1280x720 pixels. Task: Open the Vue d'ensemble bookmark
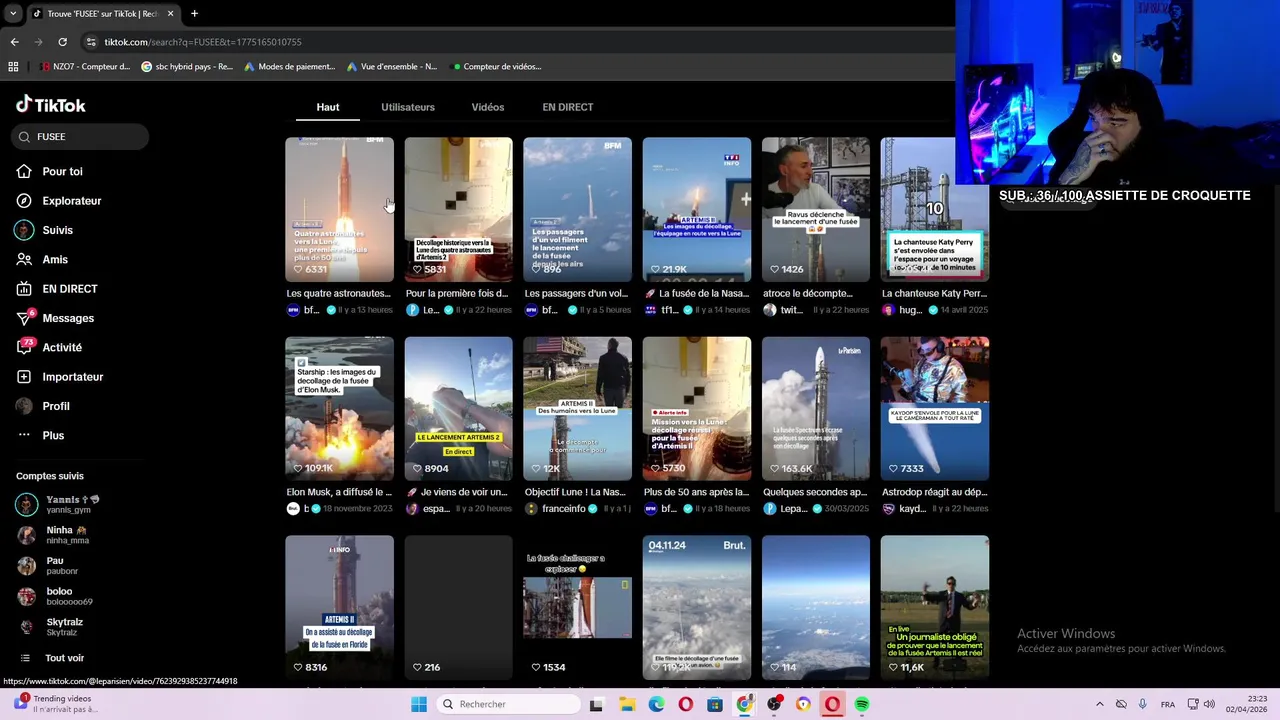392,67
